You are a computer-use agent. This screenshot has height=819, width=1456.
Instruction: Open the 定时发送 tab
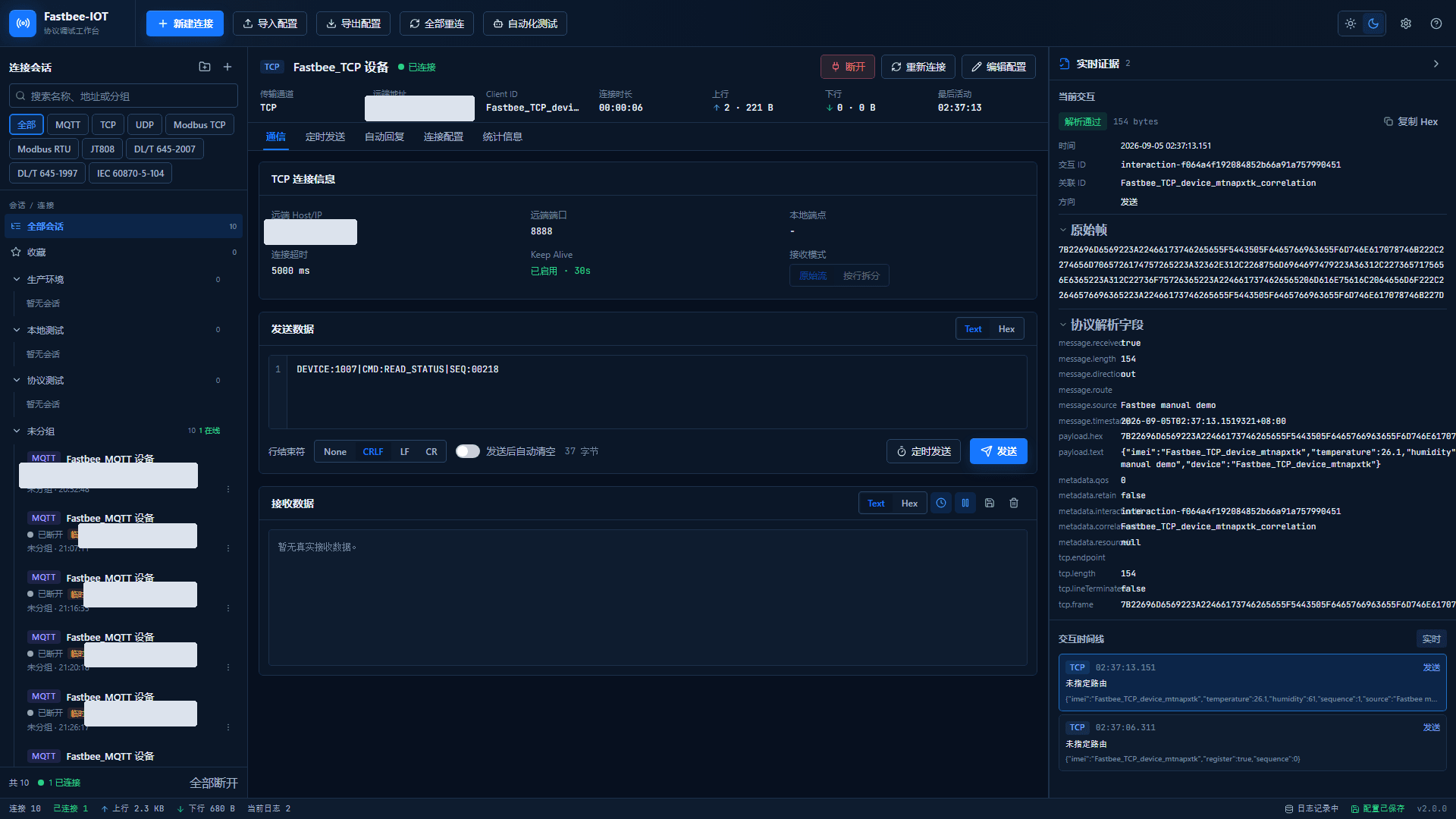[325, 136]
